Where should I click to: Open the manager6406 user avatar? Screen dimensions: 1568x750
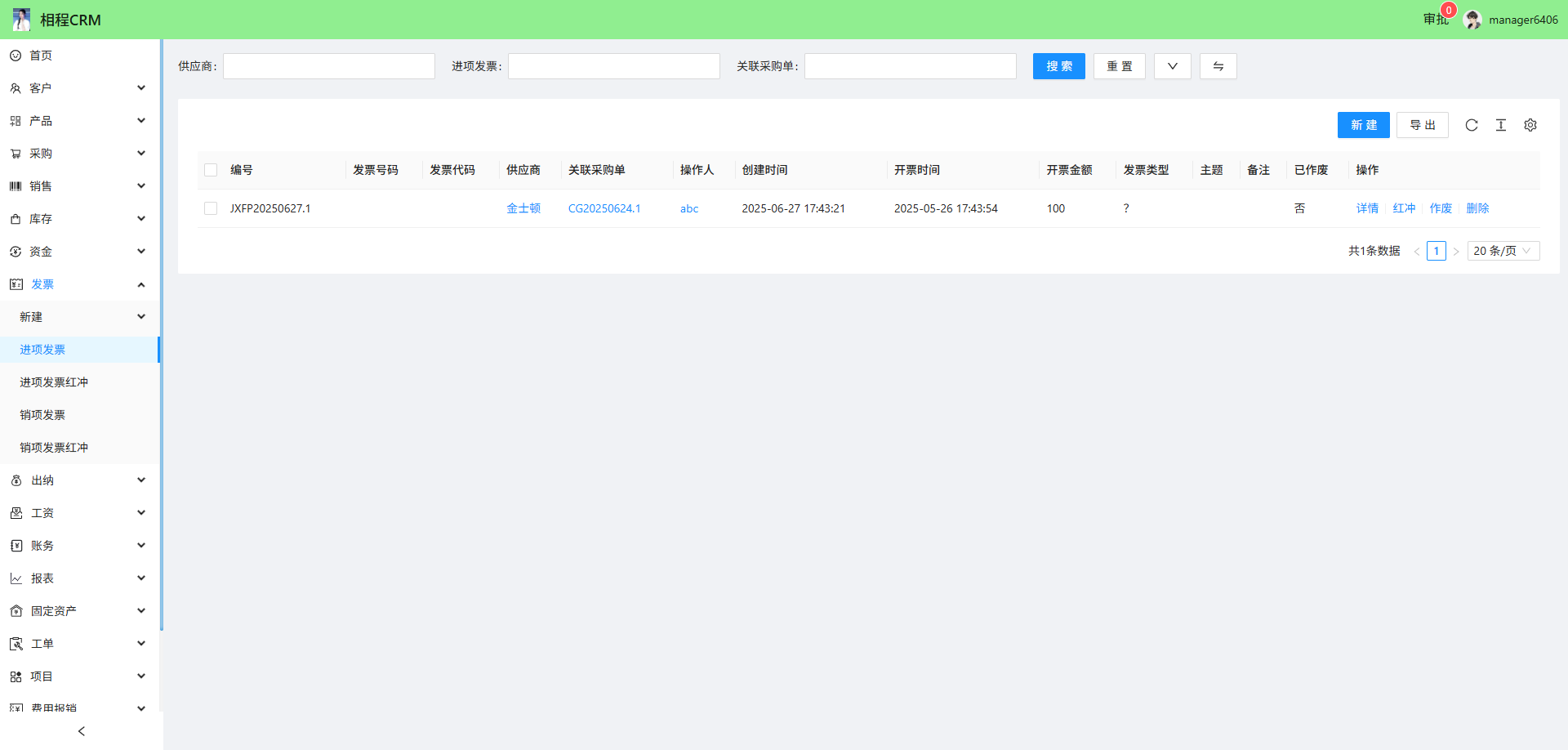pos(1473,20)
